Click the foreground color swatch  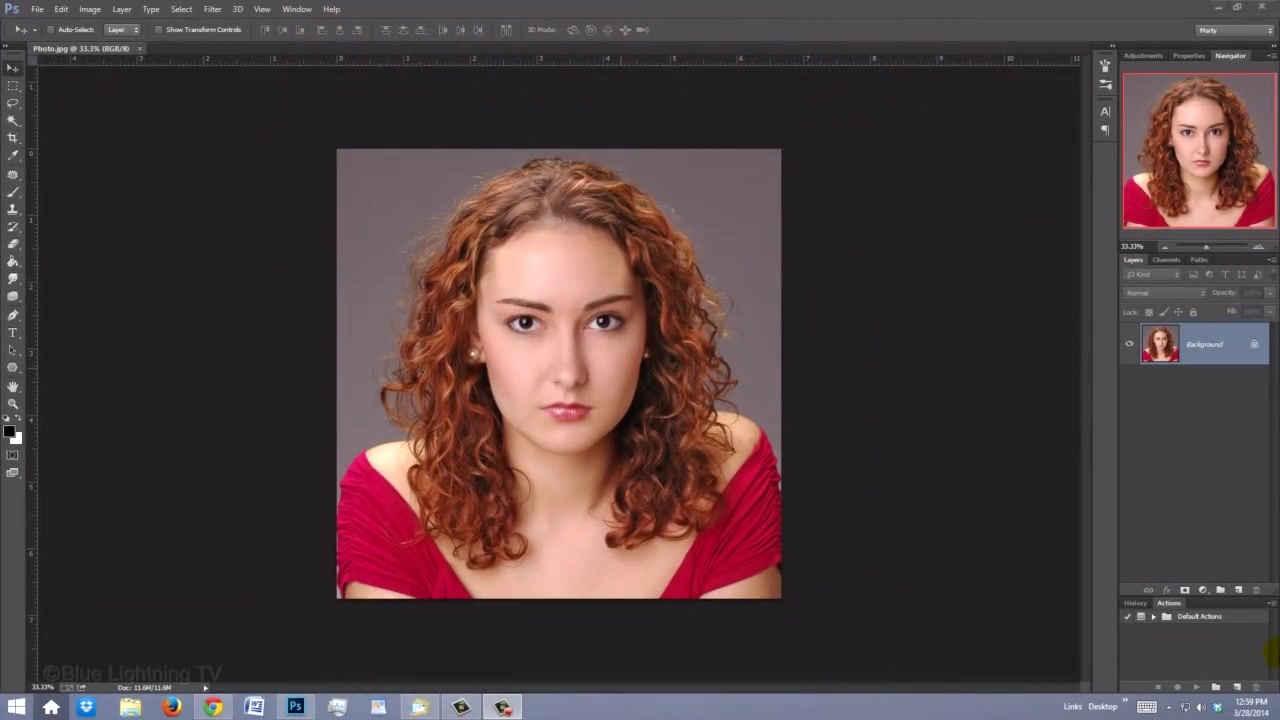pos(9,432)
